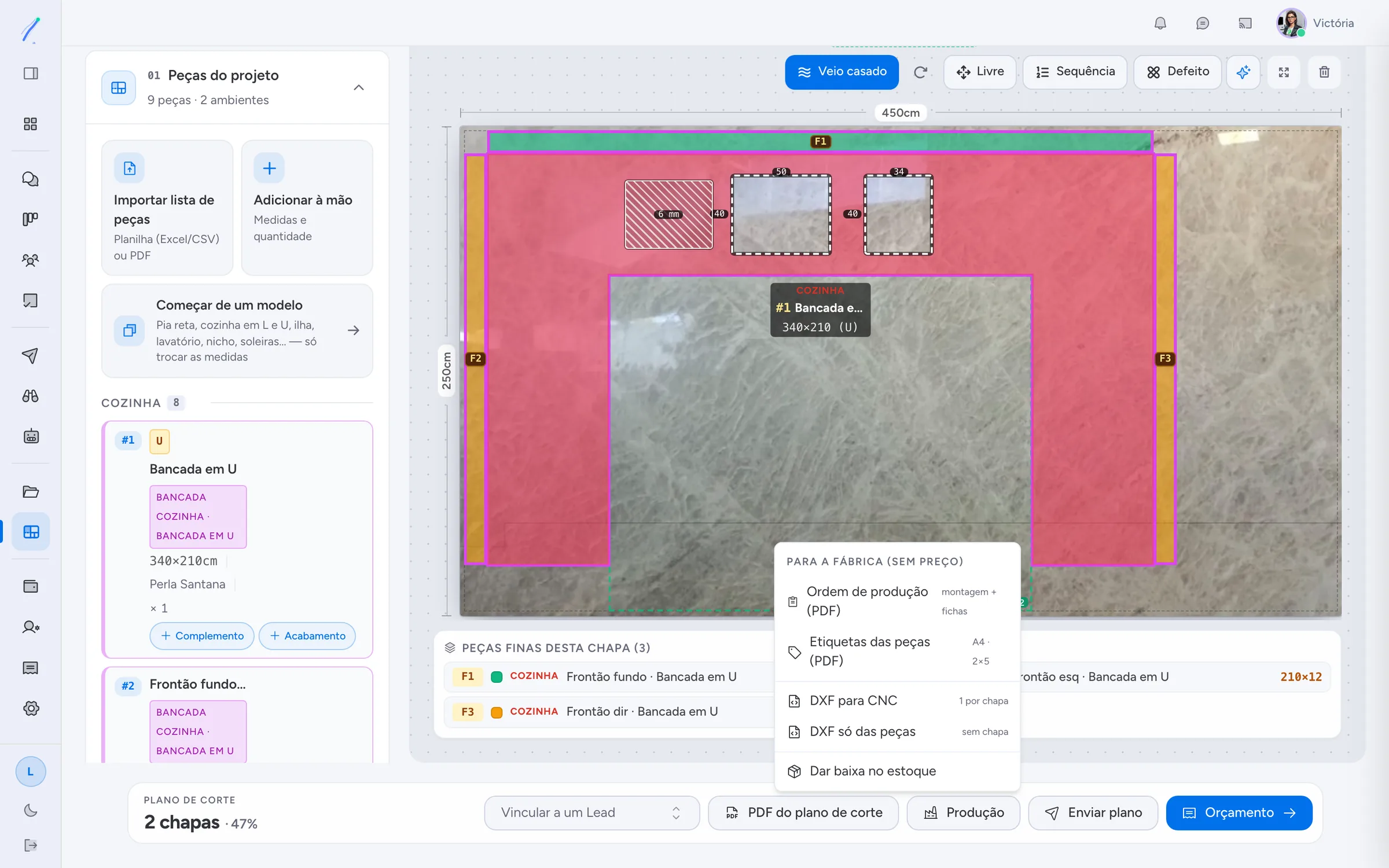Open Começar de um modelo arrow
The height and width of the screenshot is (868, 1389).
coord(354,330)
